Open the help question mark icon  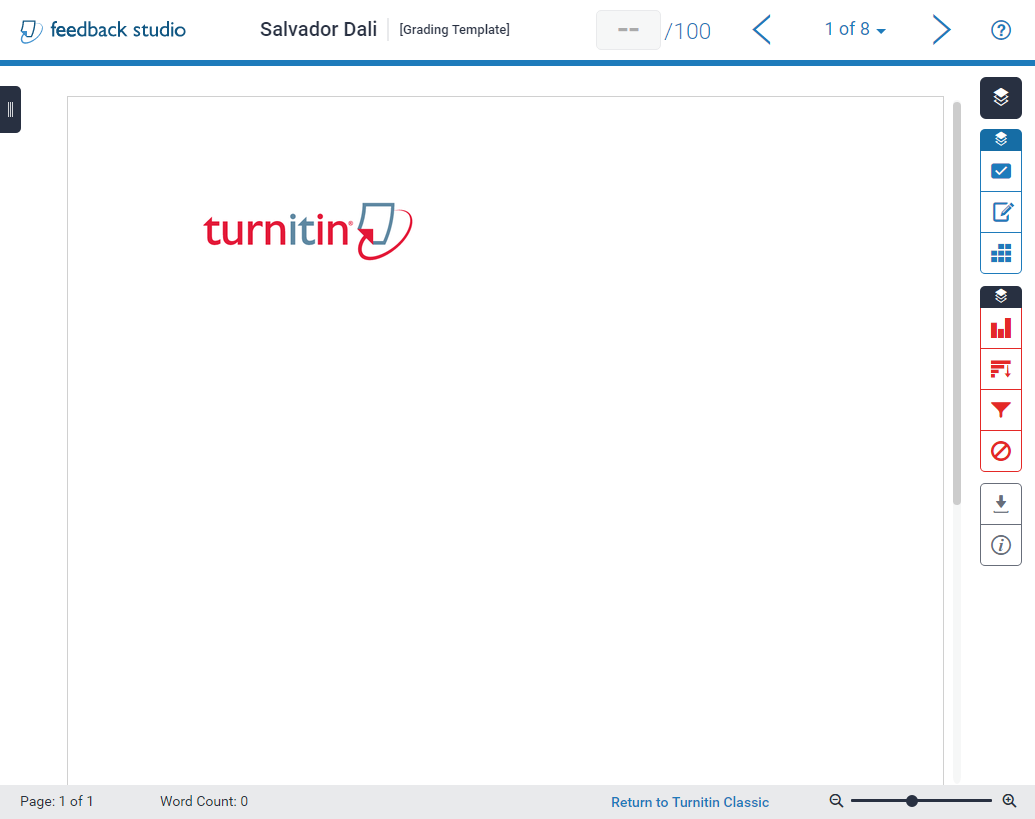(x=1001, y=30)
